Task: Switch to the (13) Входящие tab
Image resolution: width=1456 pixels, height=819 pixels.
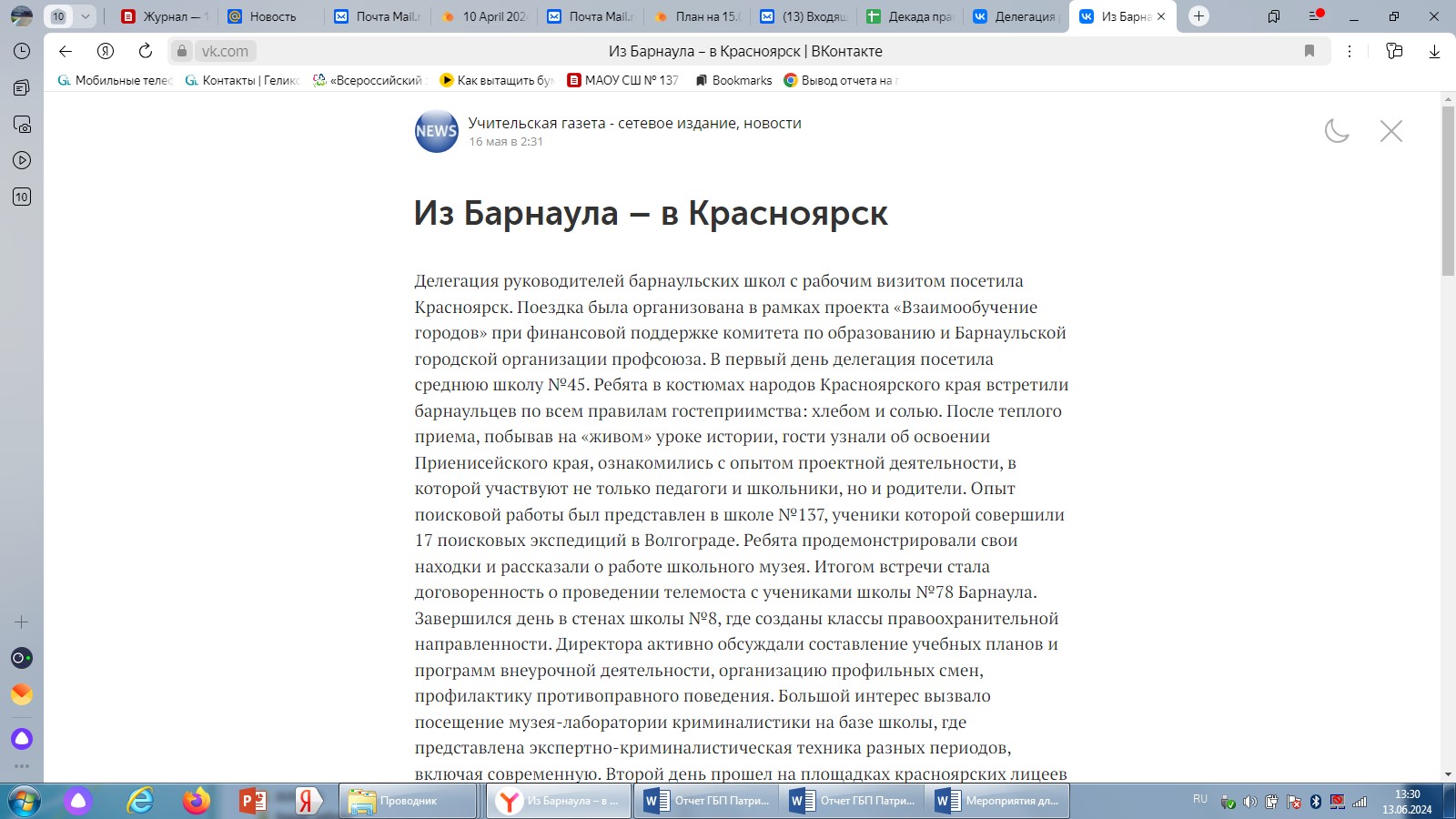Action: click(x=804, y=16)
